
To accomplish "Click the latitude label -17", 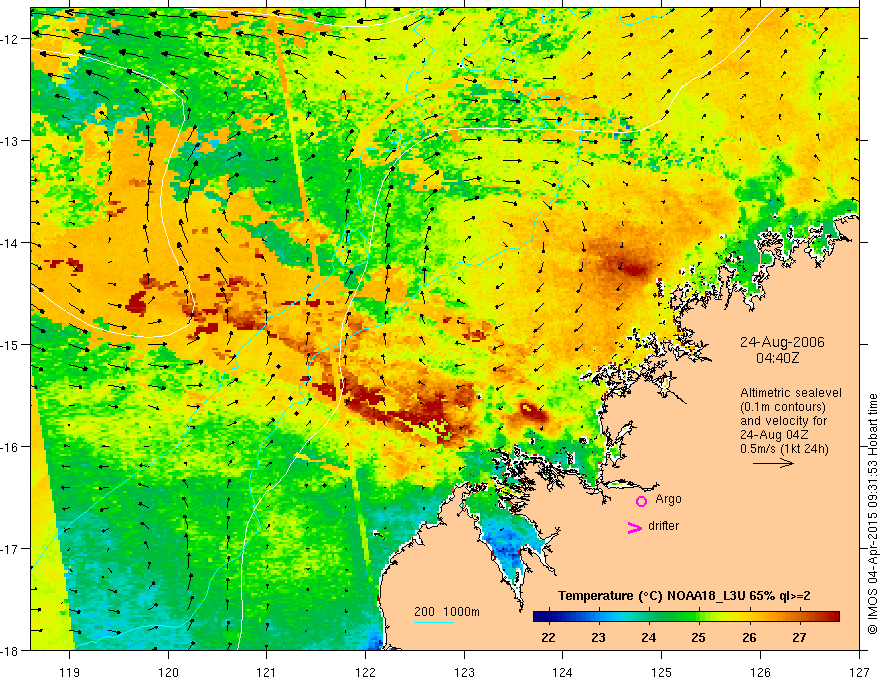I will pos(11,548).
